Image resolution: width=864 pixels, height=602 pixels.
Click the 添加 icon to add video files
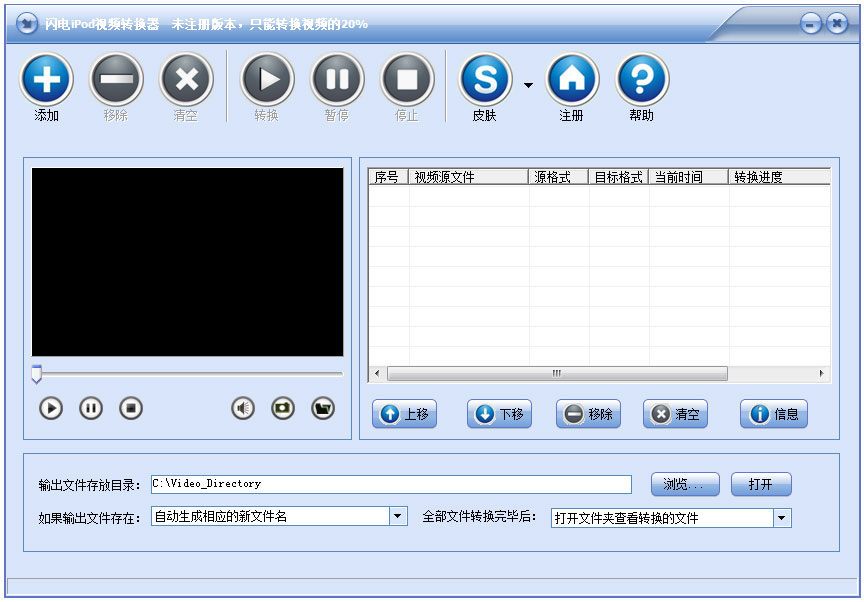45,80
